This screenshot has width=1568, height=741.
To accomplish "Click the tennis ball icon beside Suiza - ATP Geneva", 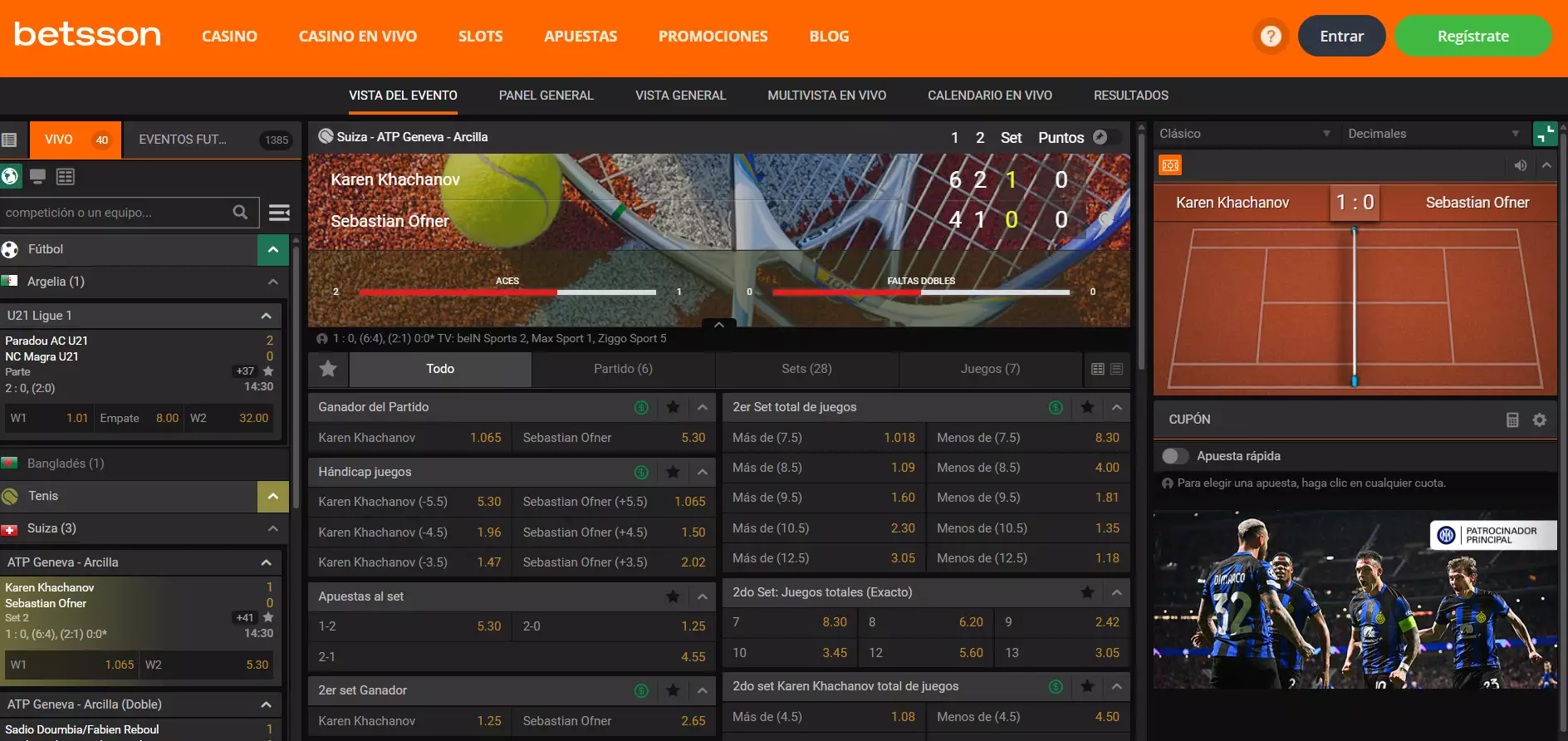I will coord(326,136).
